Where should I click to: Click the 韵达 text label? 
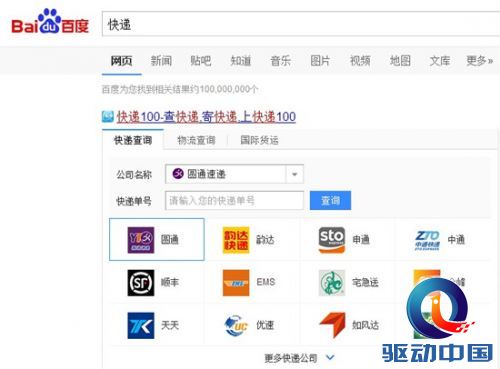click(x=265, y=240)
